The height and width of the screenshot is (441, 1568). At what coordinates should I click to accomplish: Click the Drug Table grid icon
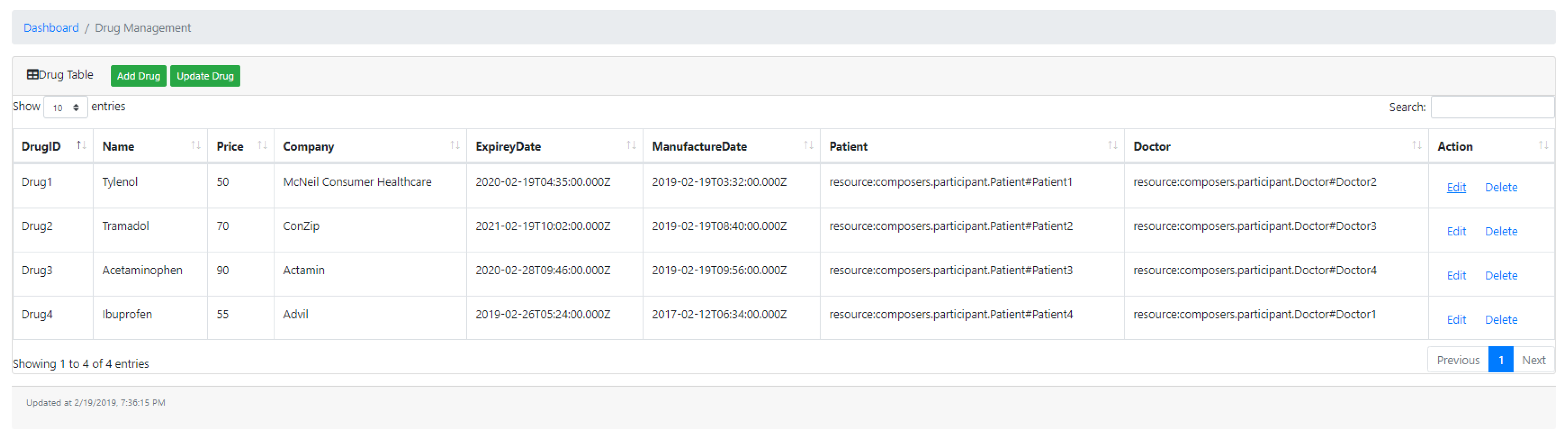32,75
